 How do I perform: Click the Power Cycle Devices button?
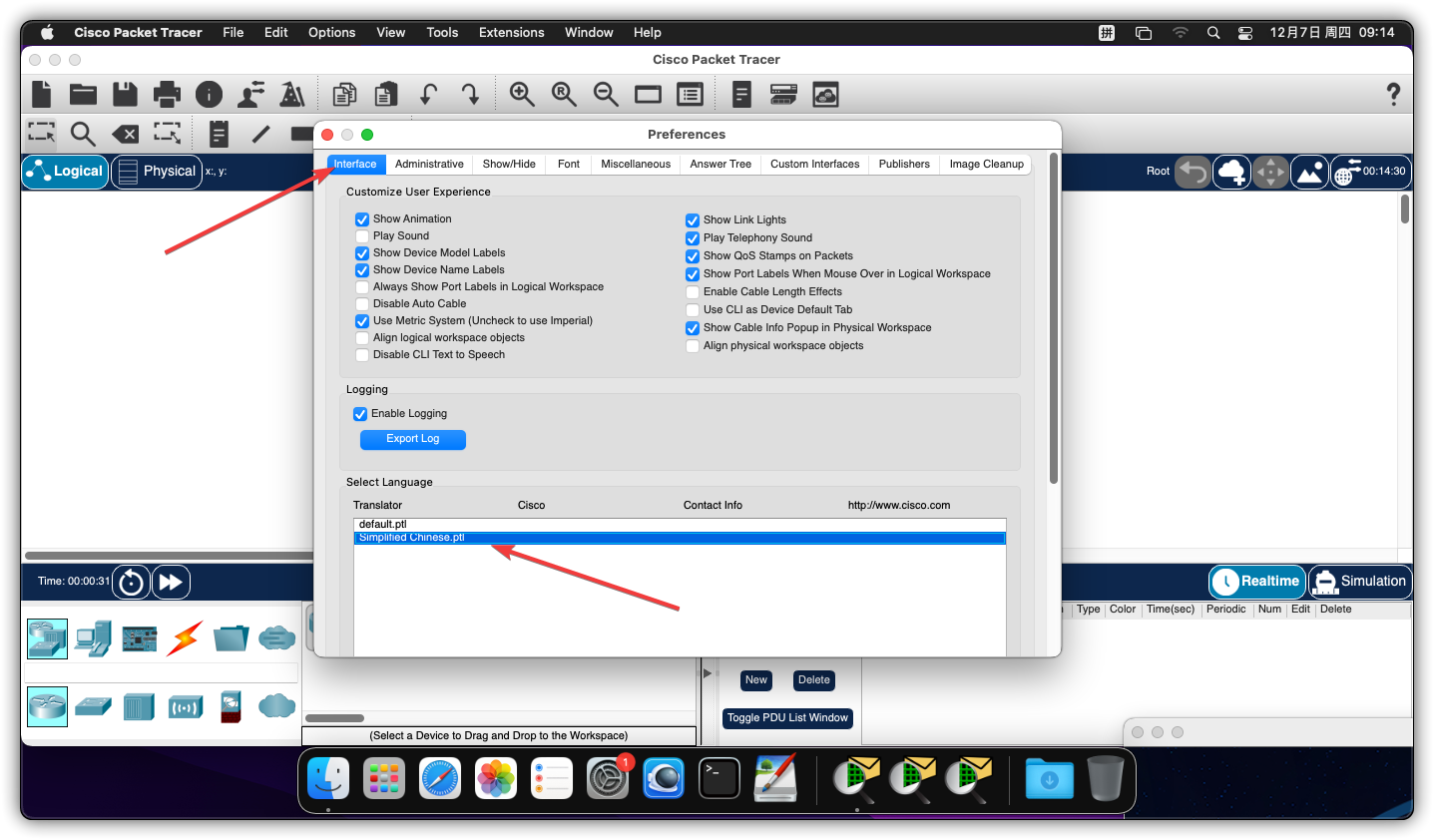(131, 582)
